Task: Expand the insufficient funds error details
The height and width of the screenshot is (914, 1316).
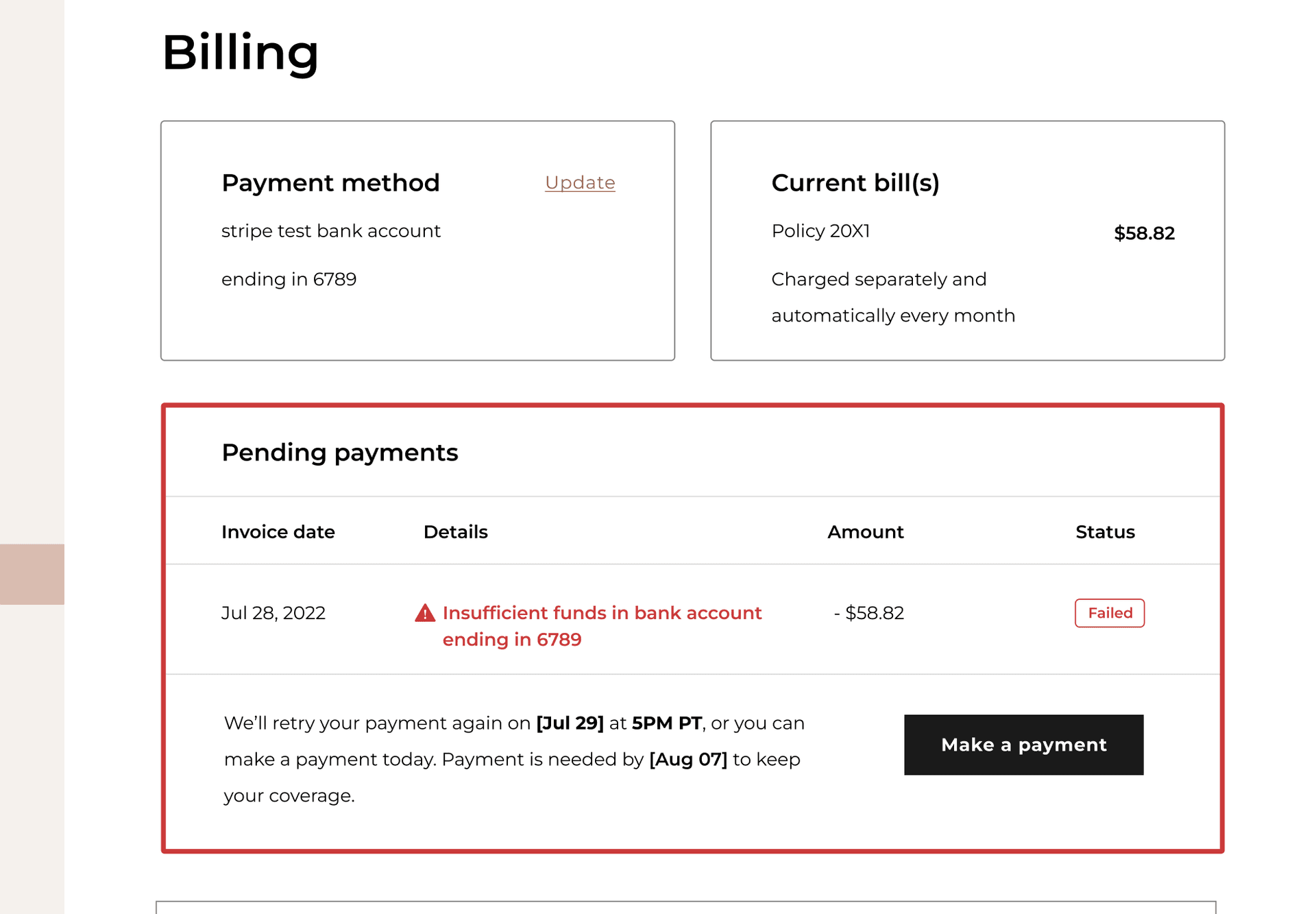Action: coord(602,625)
